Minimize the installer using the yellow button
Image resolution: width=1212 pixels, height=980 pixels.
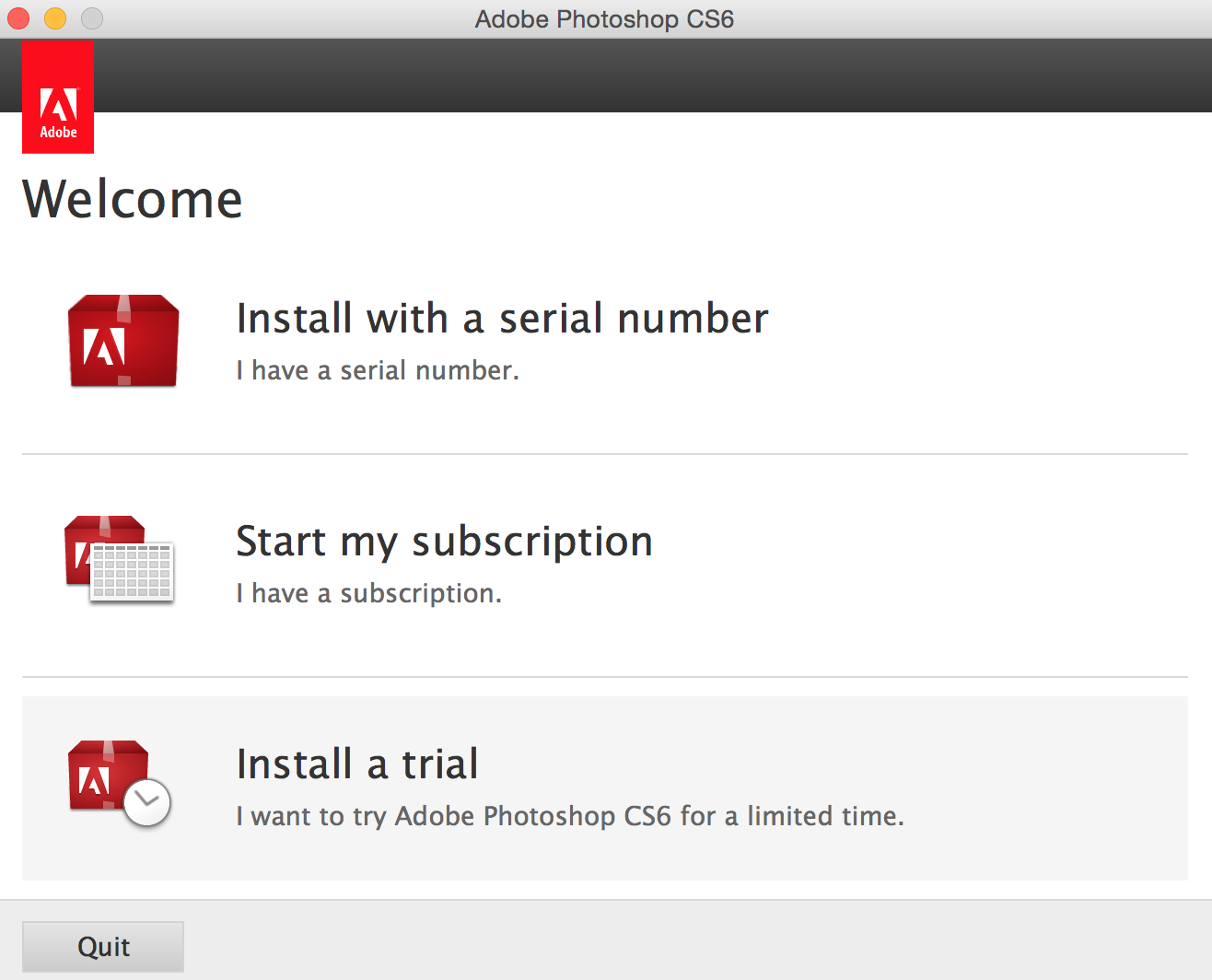(x=55, y=18)
